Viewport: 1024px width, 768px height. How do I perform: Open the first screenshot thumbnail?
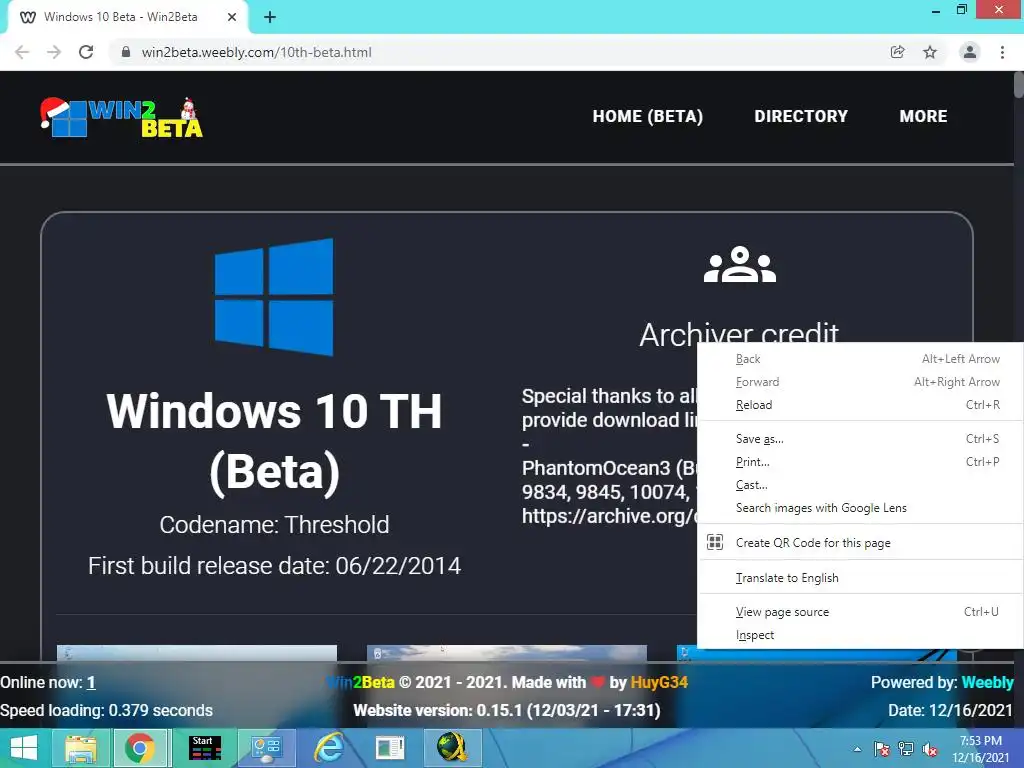click(197, 653)
